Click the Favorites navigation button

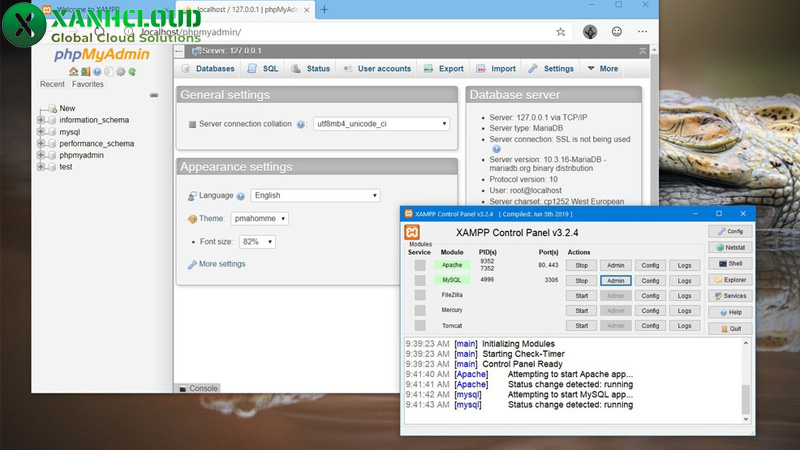point(88,84)
